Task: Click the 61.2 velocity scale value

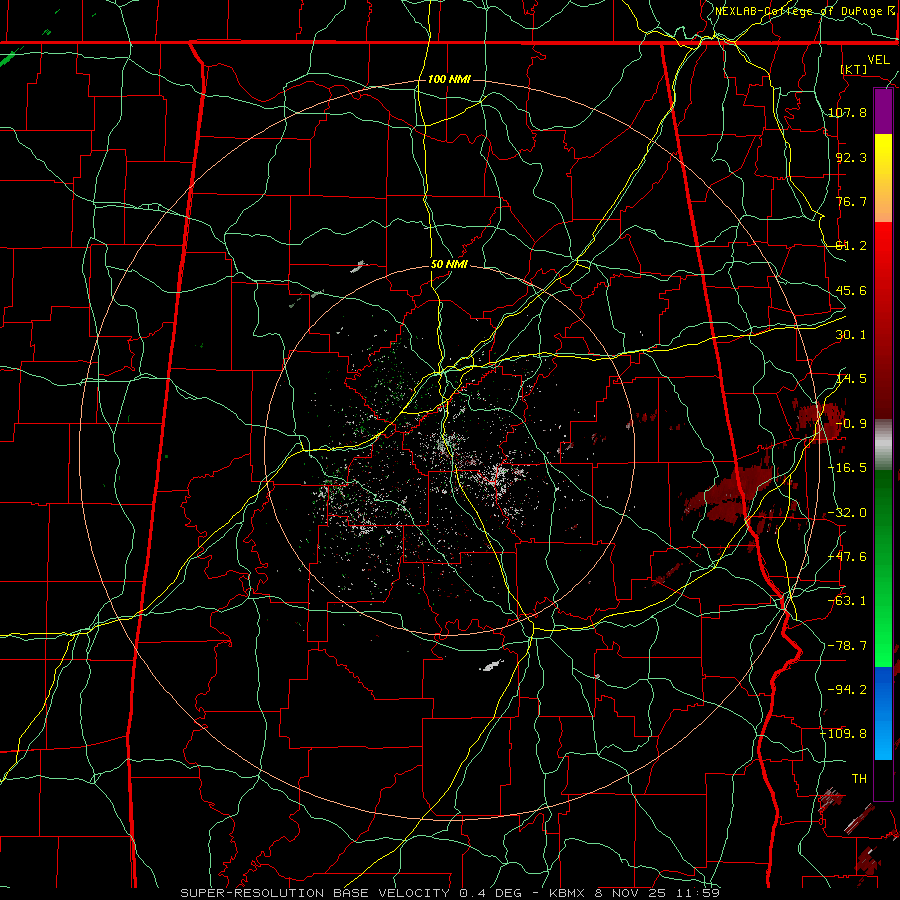Action: pos(851,246)
